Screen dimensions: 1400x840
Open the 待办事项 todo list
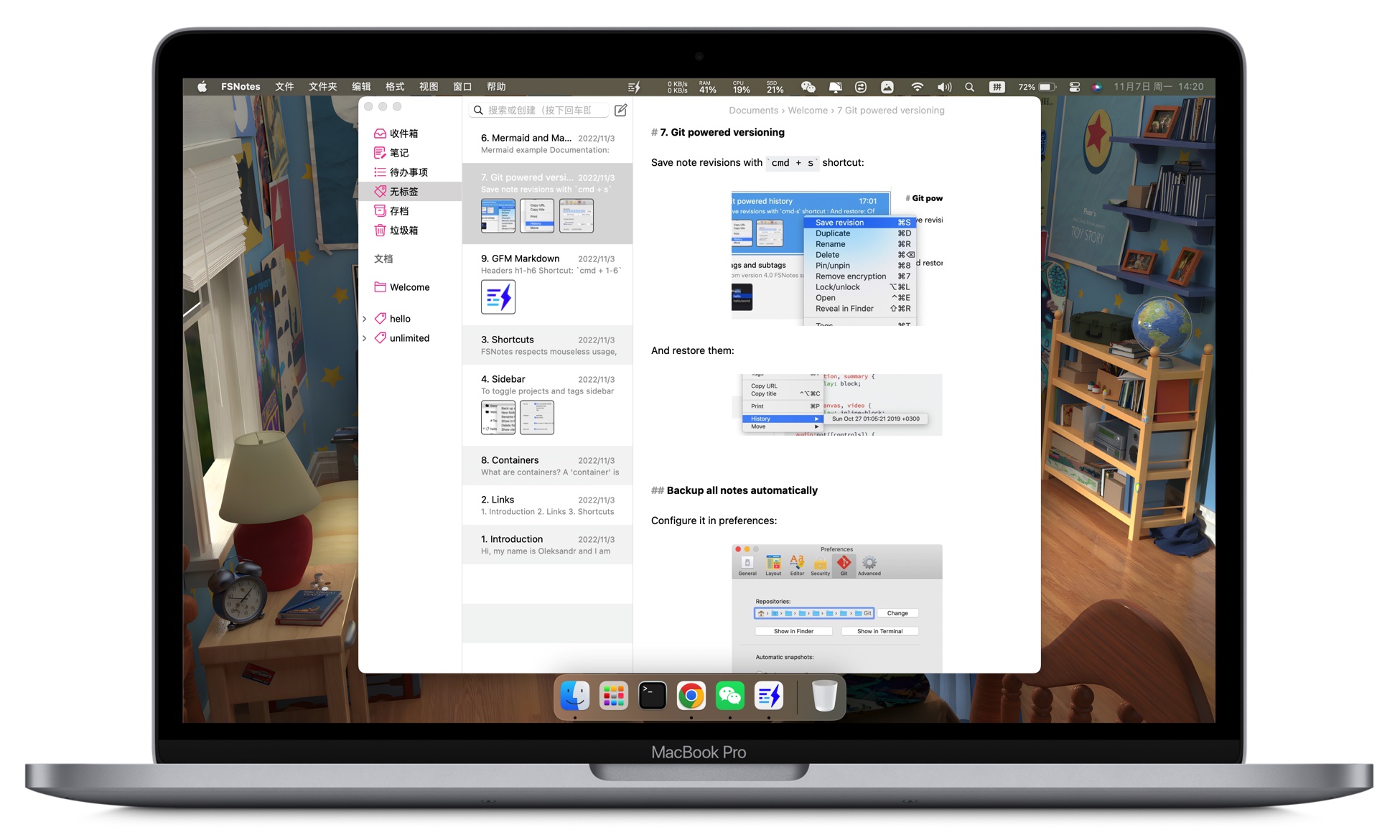409,172
